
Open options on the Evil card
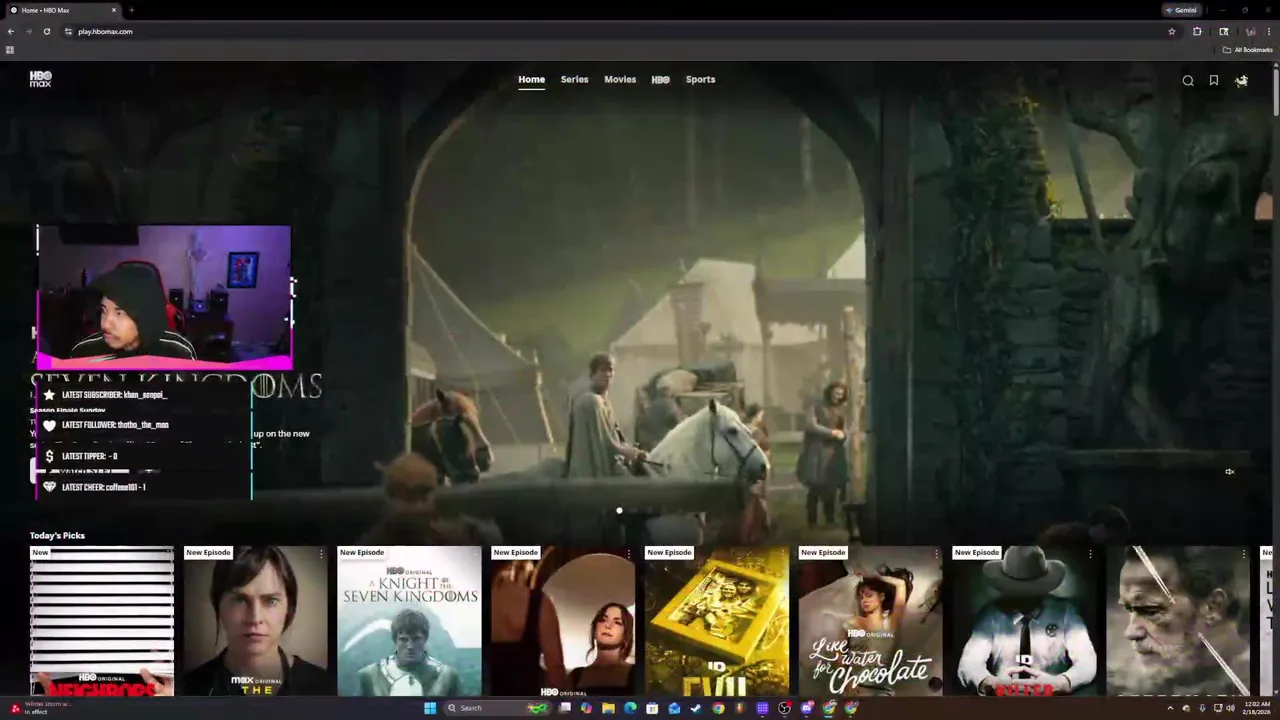[x=783, y=553]
